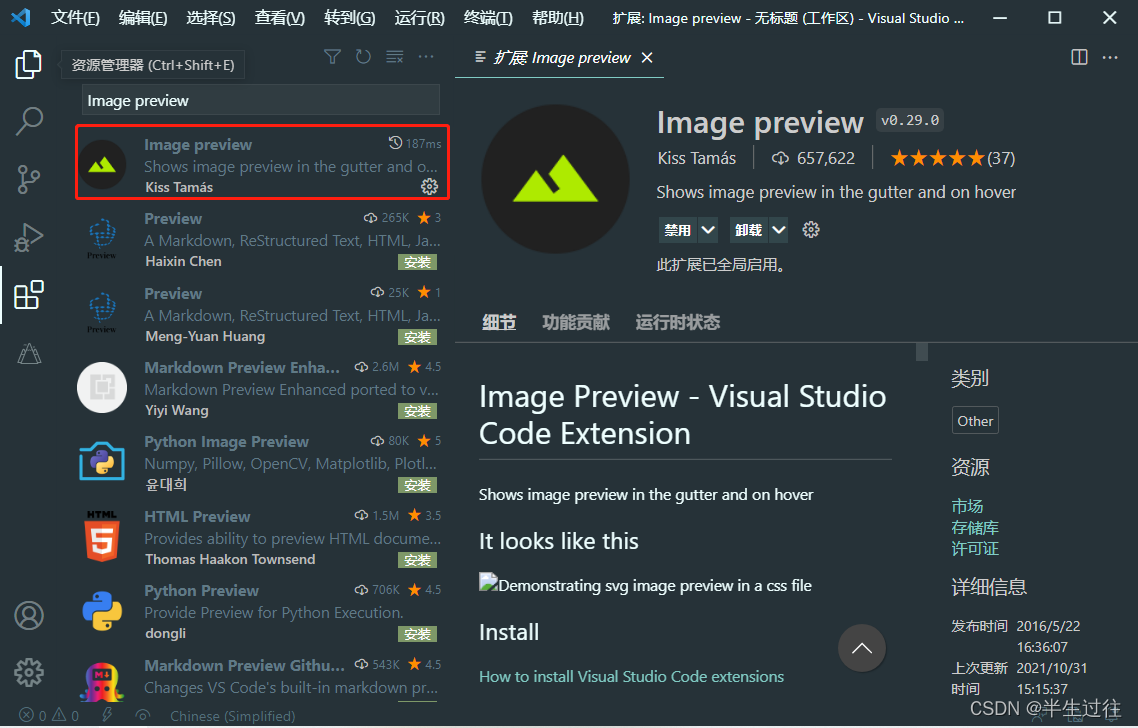Switch to the 运行时状态 tab
The height and width of the screenshot is (728, 1138).
[x=678, y=322]
